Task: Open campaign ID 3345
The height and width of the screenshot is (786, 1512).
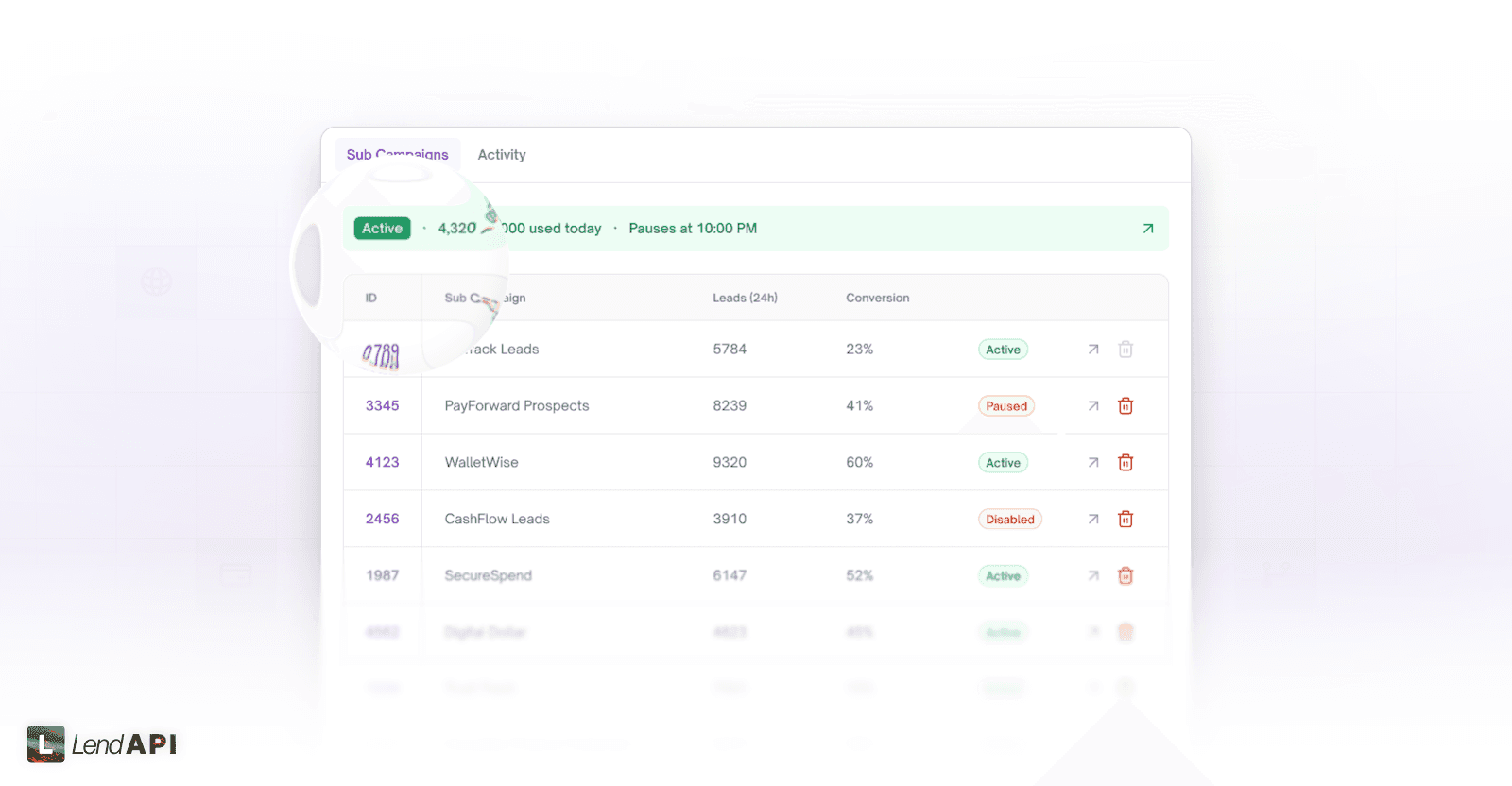Action: pyautogui.click(x=382, y=406)
